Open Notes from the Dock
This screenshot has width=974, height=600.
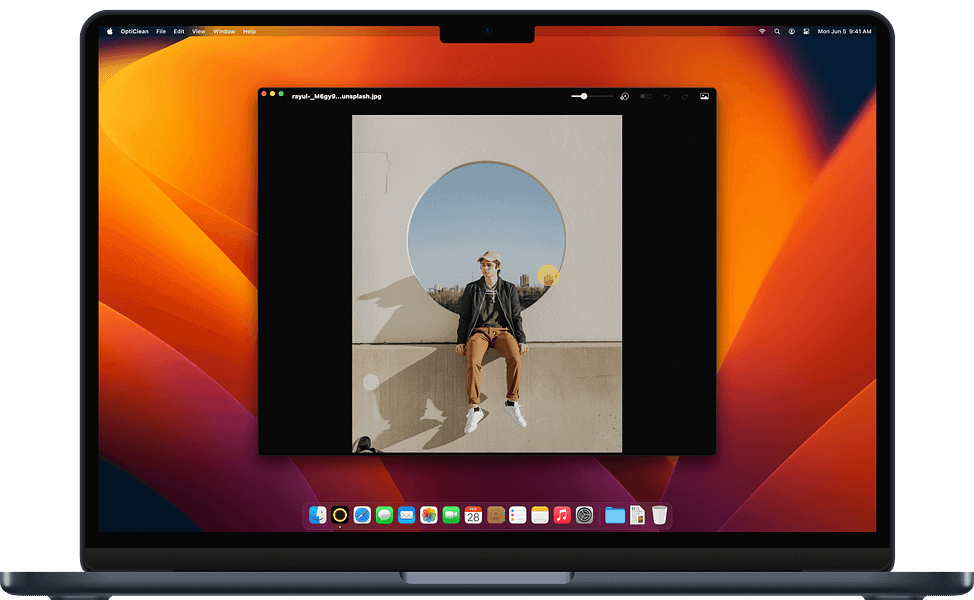540,515
